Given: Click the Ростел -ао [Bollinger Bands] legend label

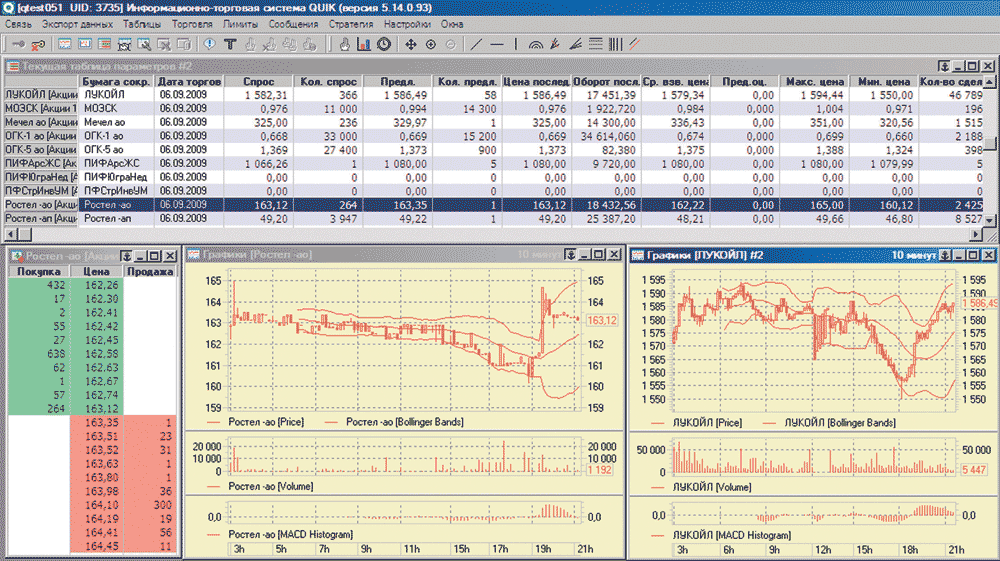Looking at the screenshot, I should 404,422.
